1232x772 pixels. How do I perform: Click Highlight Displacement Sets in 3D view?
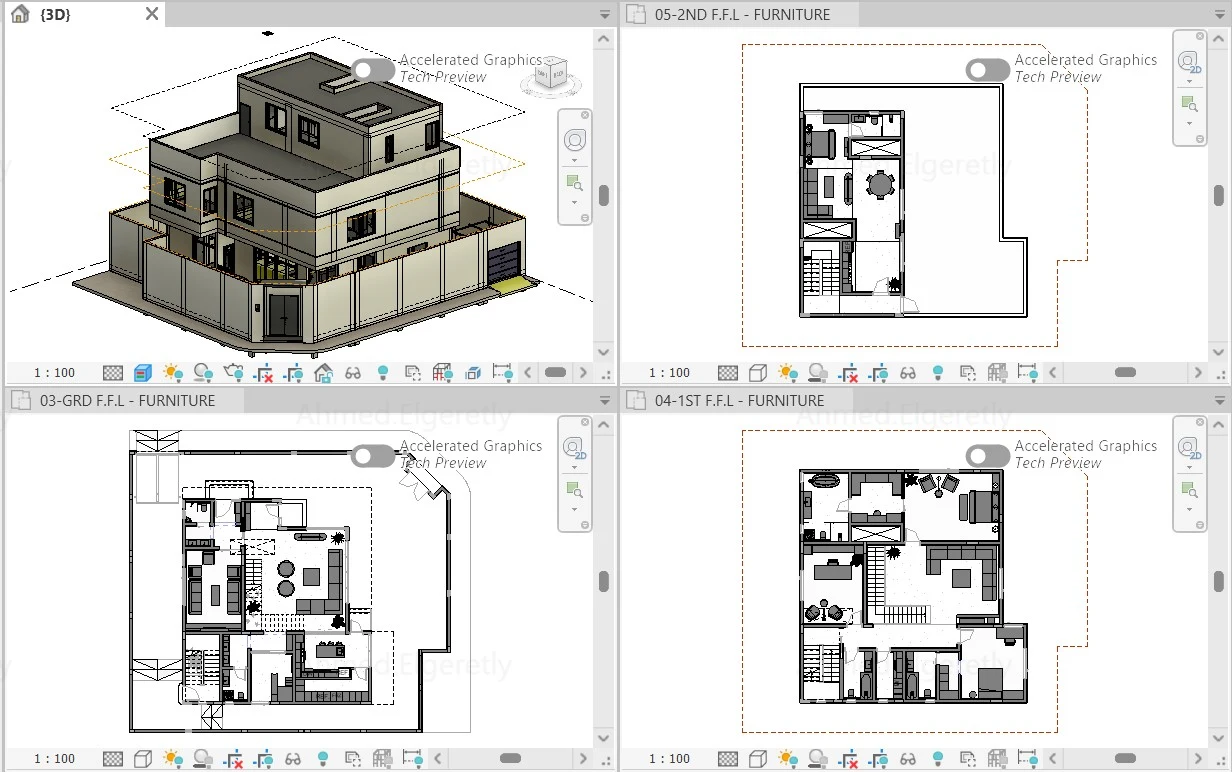click(472, 373)
